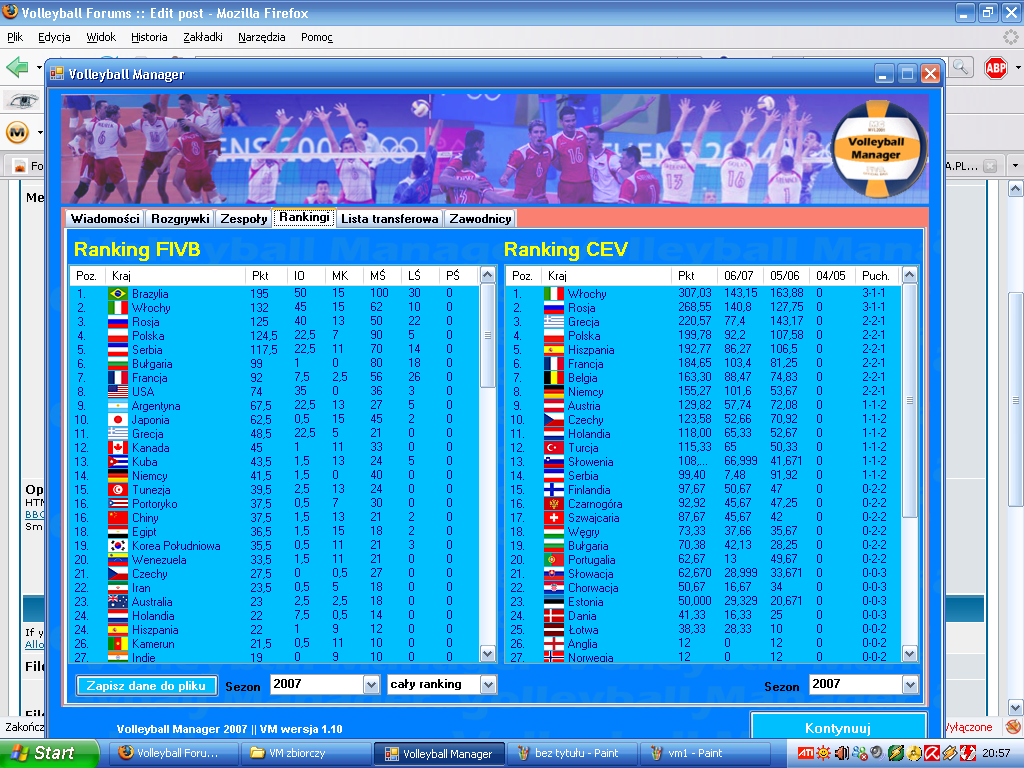Sort CEV ranking by the 06/07 column
1024x768 pixels.
(740, 276)
